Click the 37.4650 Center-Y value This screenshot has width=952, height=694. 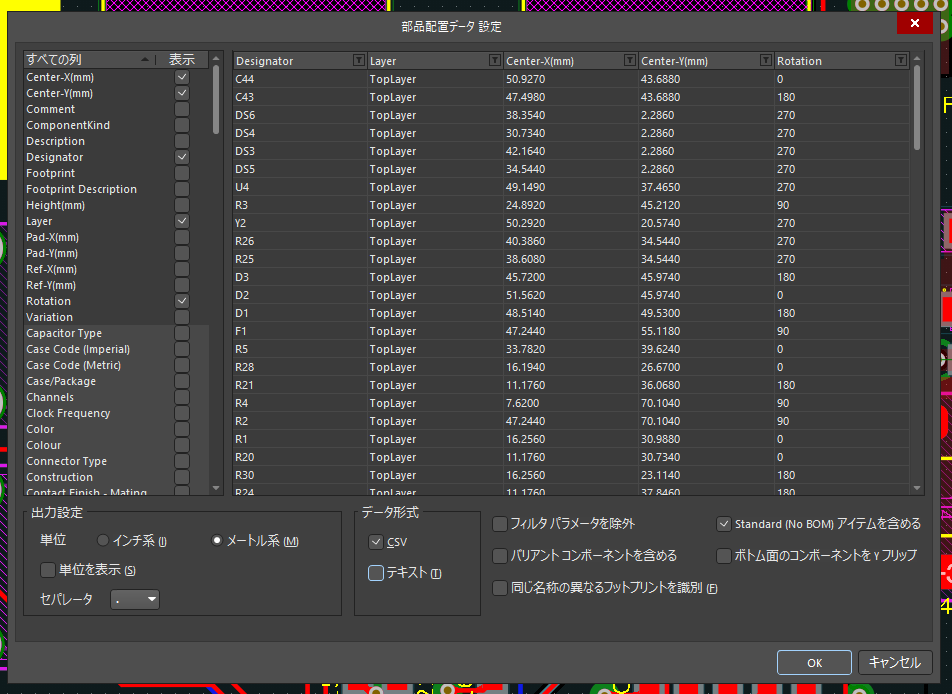coord(661,187)
